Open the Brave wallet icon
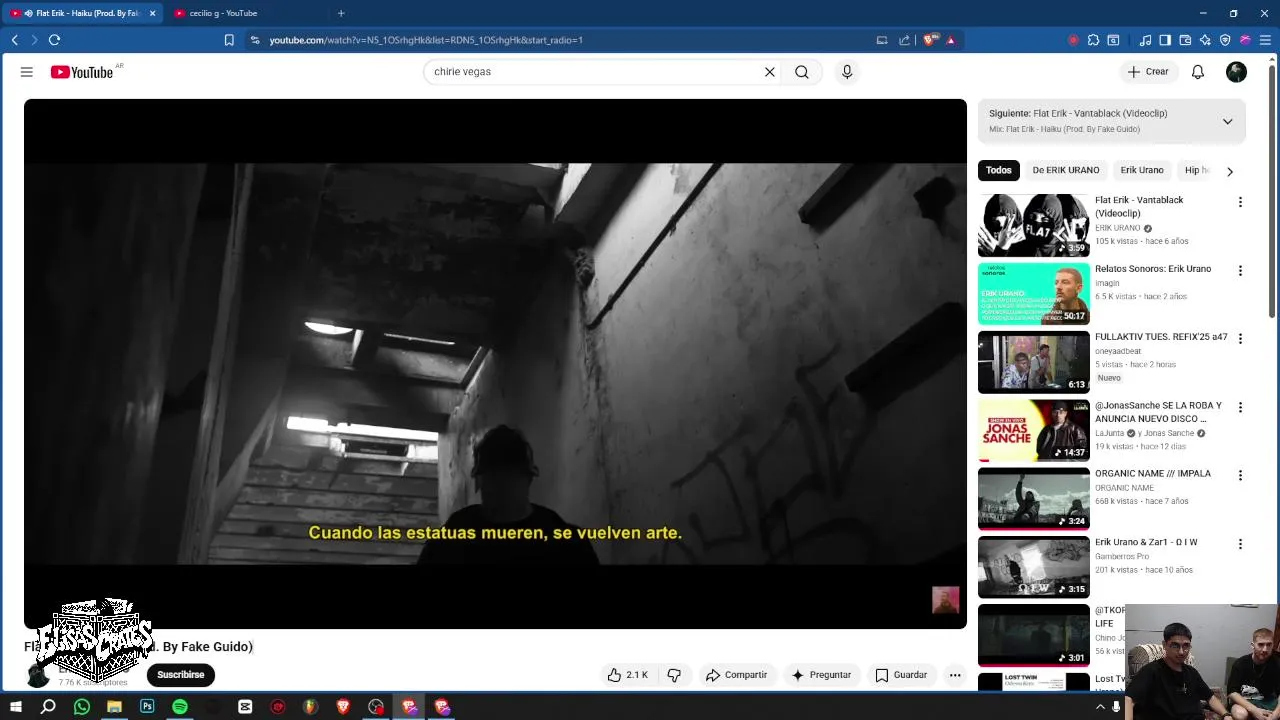The image size is (1280, 720). tap(1185, 40)
